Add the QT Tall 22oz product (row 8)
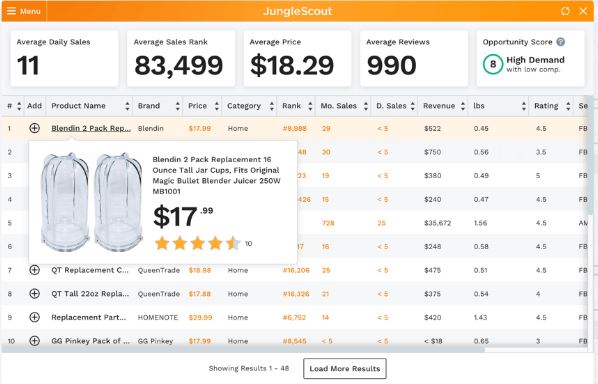 coord(34,294)
